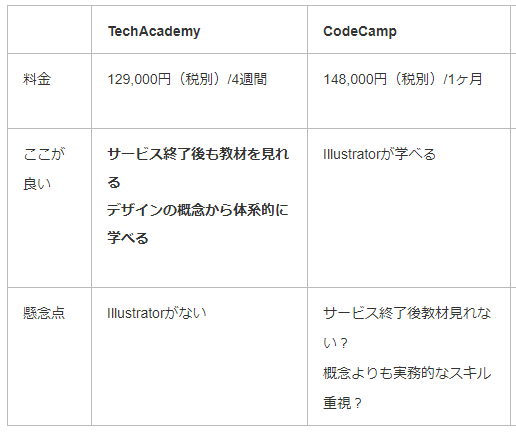Click bold text サービス終了後も教材を見れる
Screen dimensions: 516x432
pos(198,168)
